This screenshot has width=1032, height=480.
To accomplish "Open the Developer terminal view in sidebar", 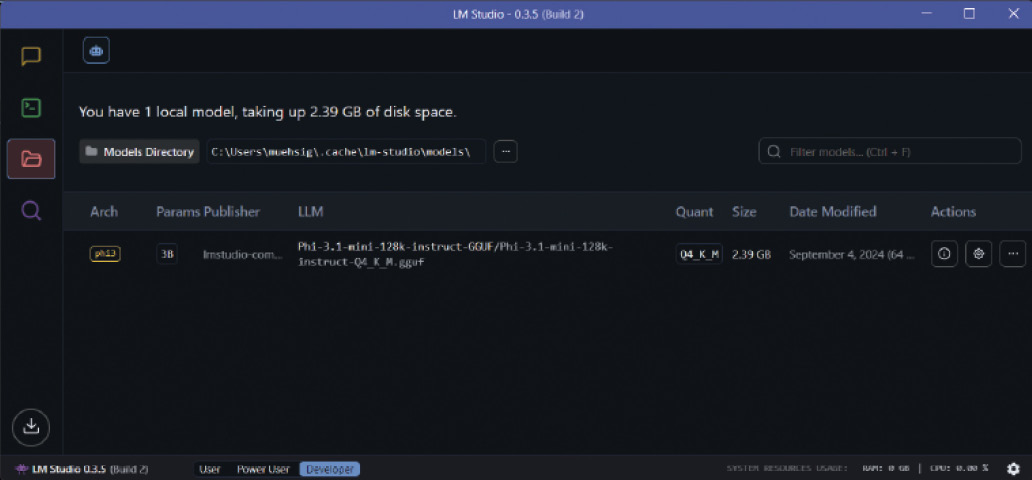I will tap(31, 107).
